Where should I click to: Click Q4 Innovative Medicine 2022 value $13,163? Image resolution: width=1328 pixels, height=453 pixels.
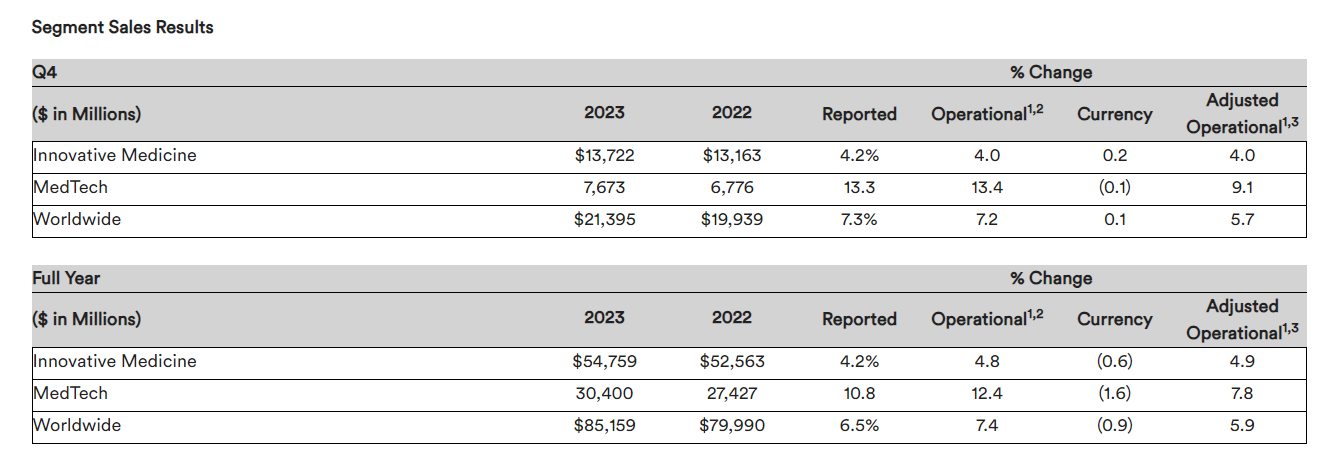731,155
